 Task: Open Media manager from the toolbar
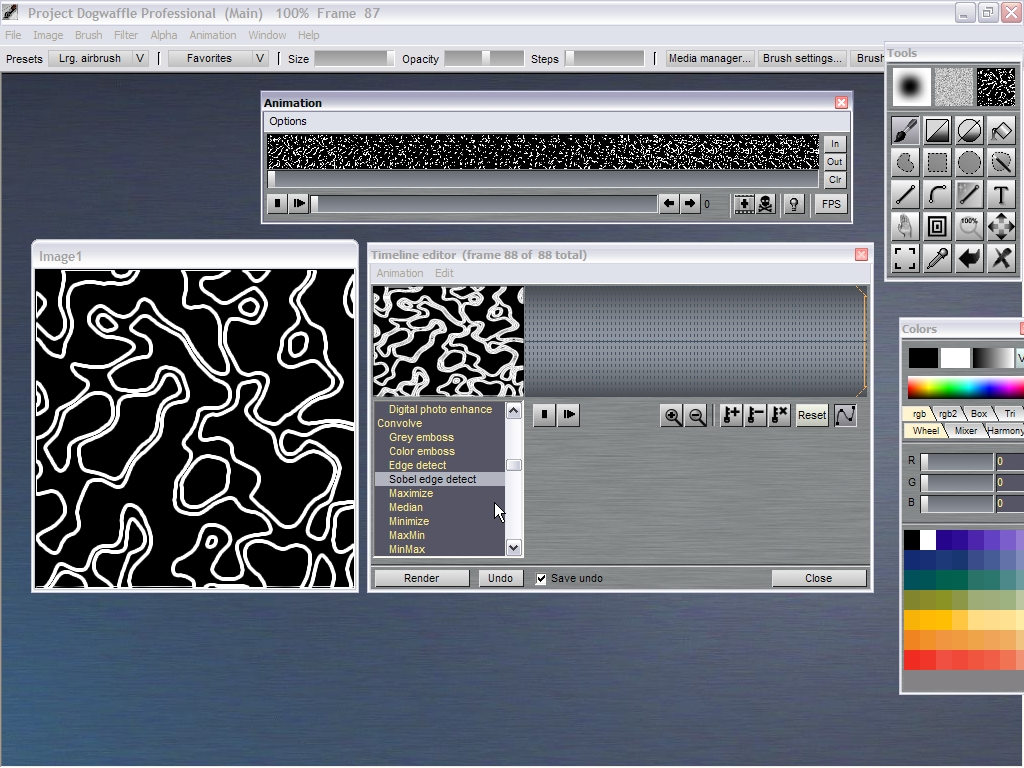(x=710, y=58)
